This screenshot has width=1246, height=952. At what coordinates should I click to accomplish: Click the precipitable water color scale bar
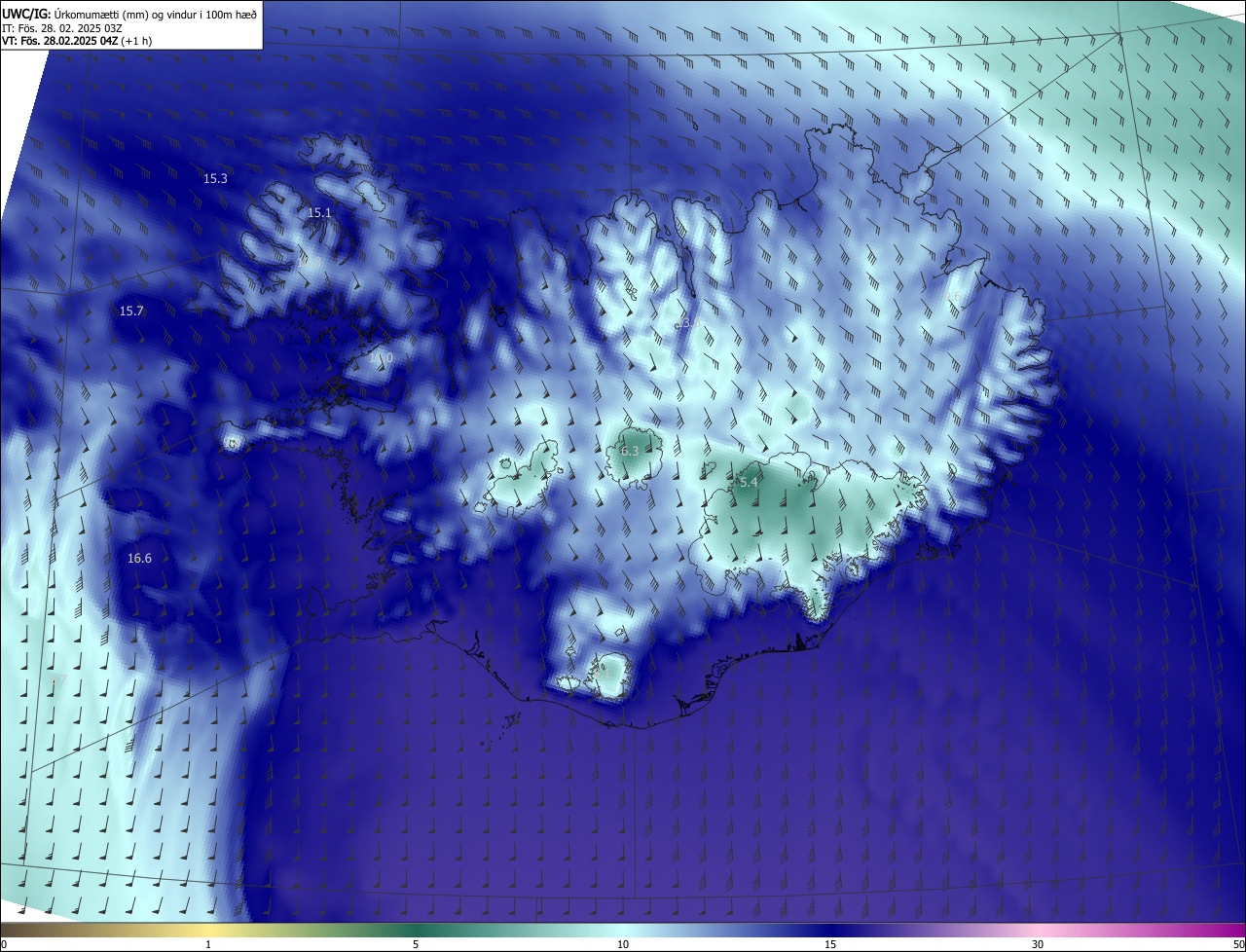point(623,930)
